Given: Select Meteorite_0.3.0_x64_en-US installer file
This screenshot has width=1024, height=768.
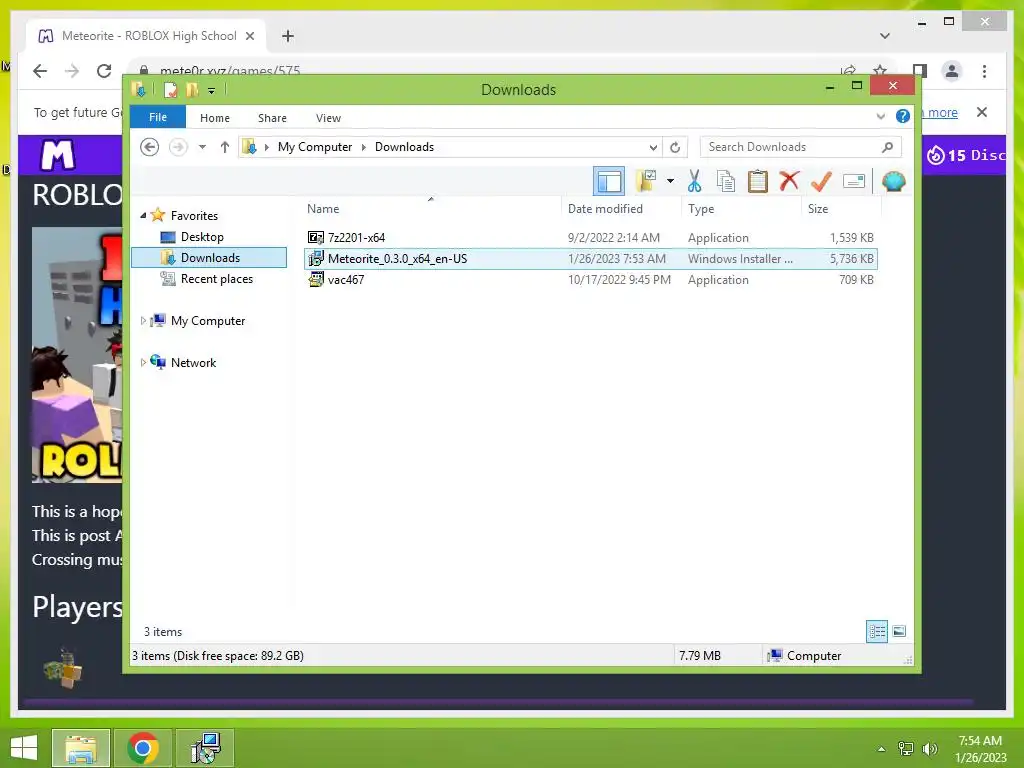Looking at the screenshot, I should point(590,259).
